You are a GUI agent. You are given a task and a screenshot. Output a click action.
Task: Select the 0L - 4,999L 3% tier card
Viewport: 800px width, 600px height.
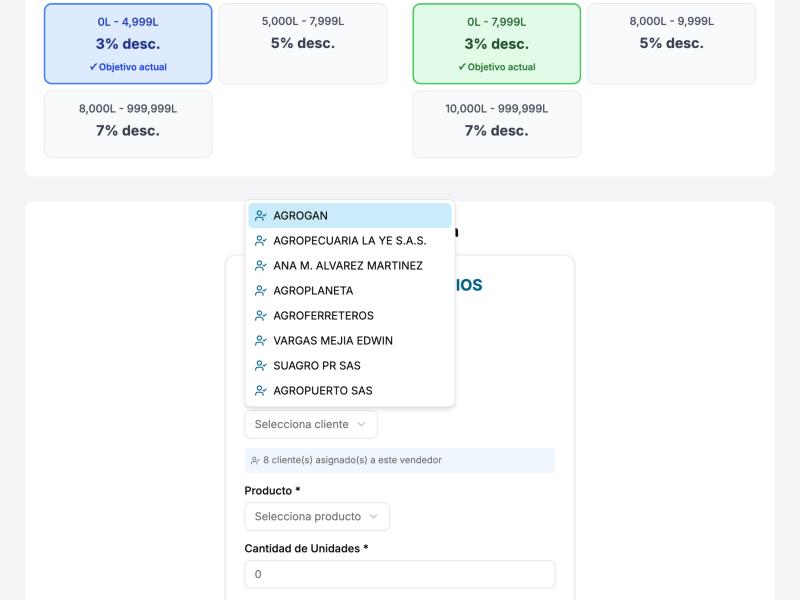(x=128, y=44)
